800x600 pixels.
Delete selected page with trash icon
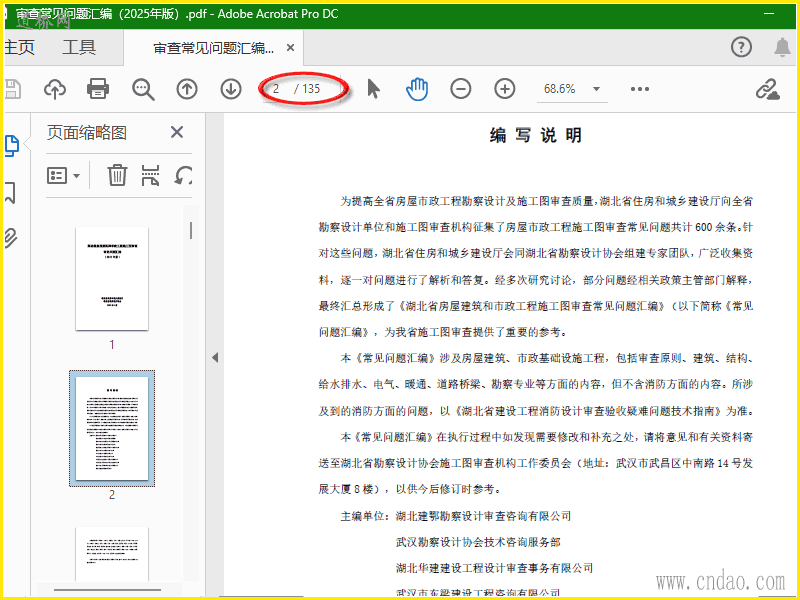[x=117, y=175]
